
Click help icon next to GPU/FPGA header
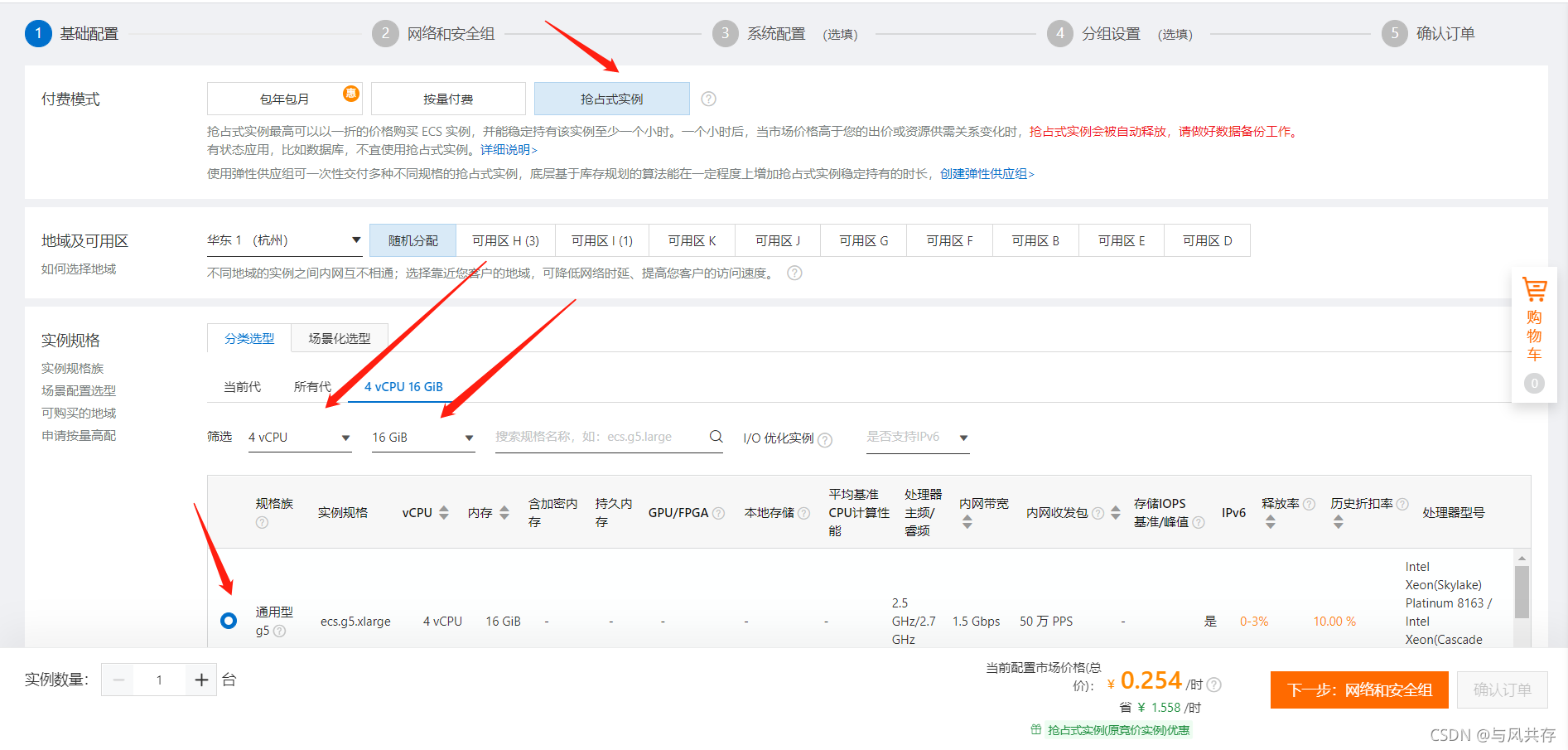(x=719, y=513)
